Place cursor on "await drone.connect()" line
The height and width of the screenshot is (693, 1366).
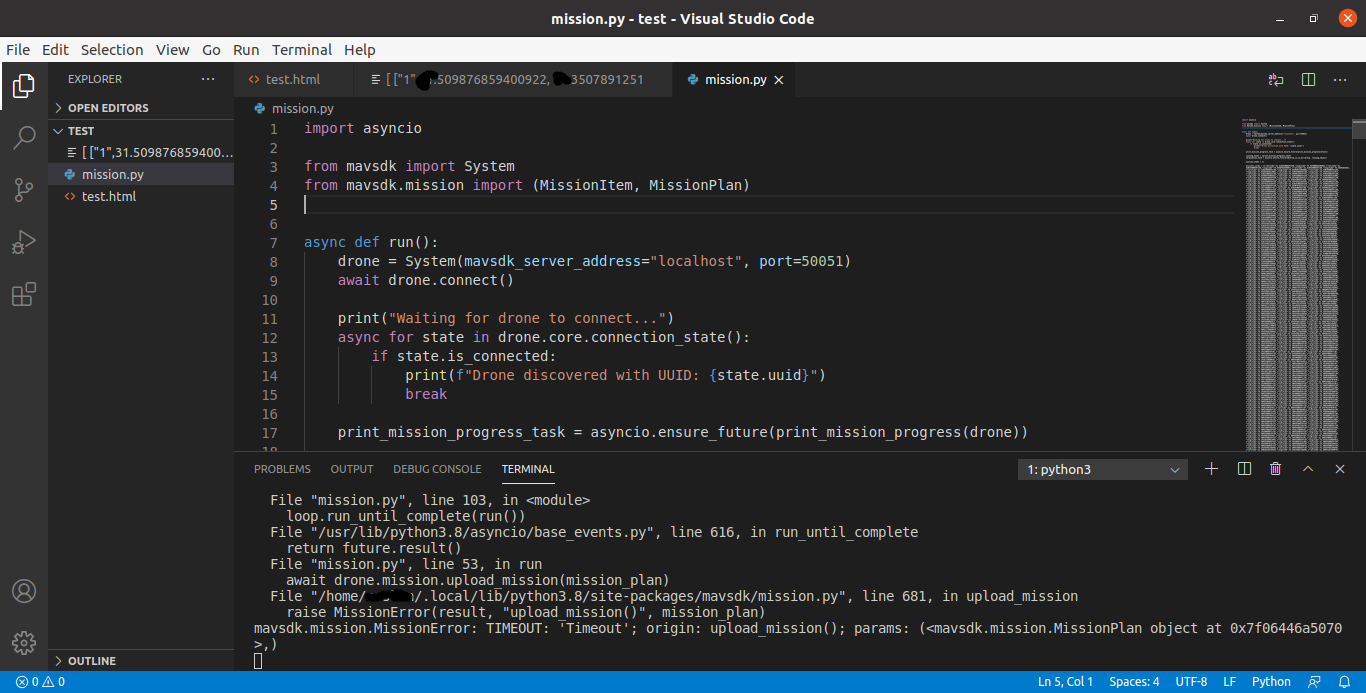coord(425,280)
